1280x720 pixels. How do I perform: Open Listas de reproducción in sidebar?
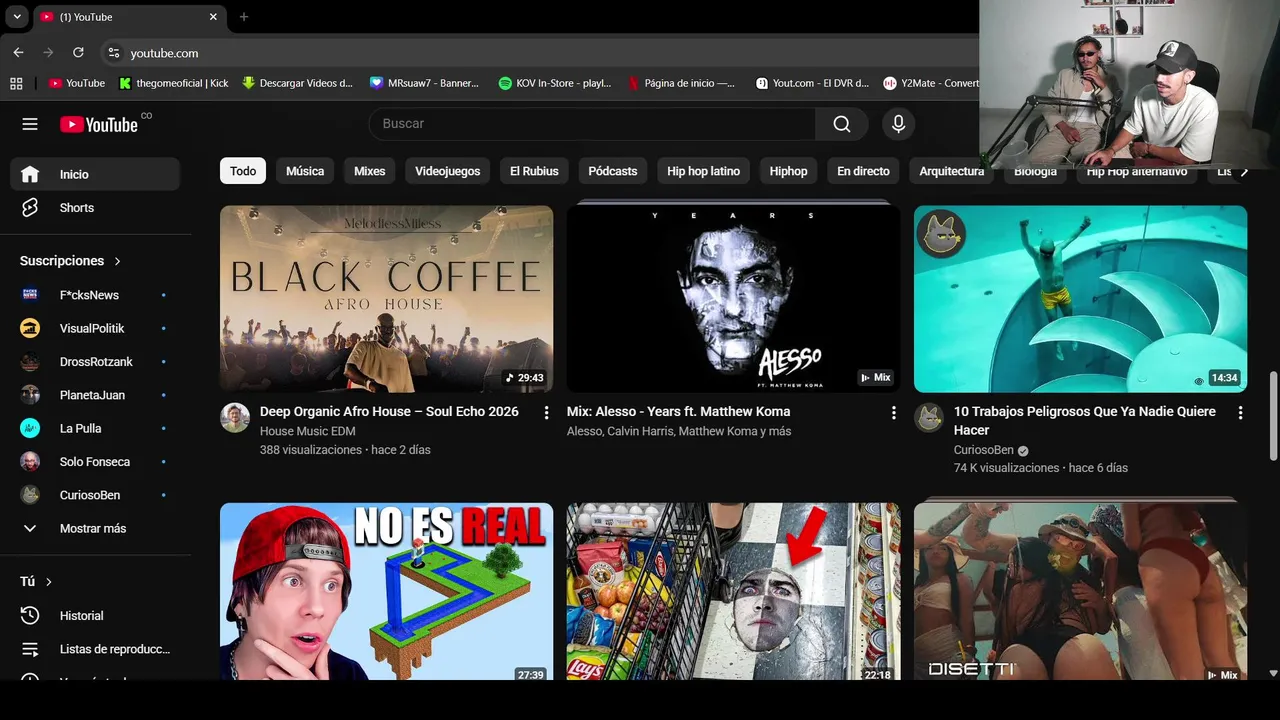click(x=94, y=649)
